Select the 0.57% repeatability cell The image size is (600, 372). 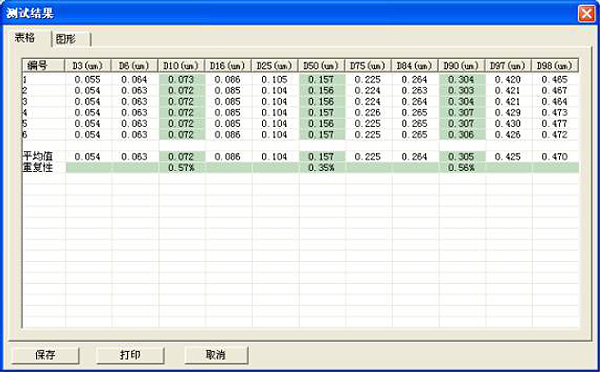(181, 168)
